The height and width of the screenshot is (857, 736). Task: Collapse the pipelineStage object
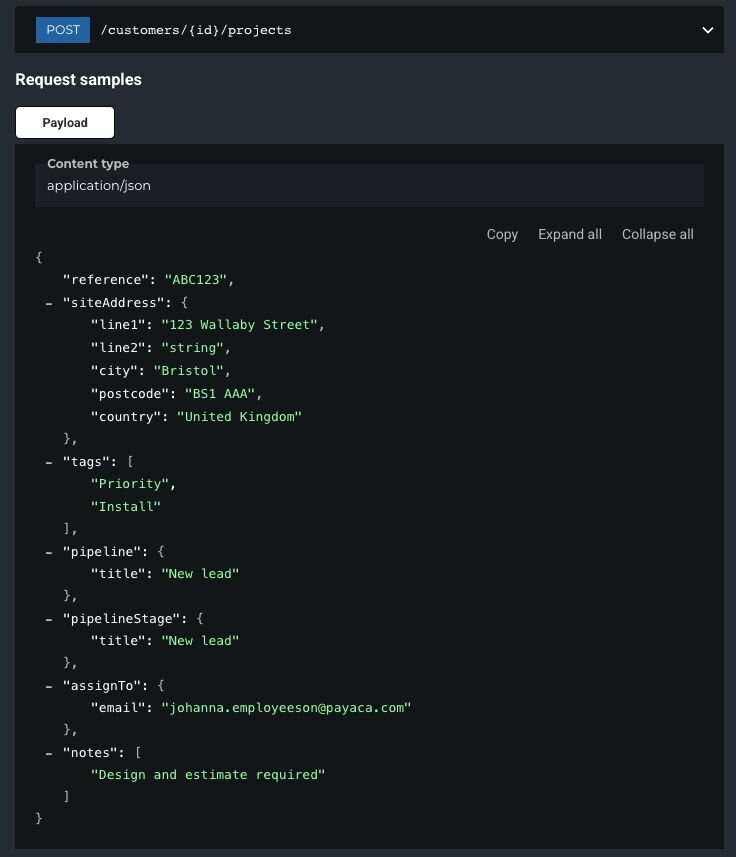tap(49, 619)
